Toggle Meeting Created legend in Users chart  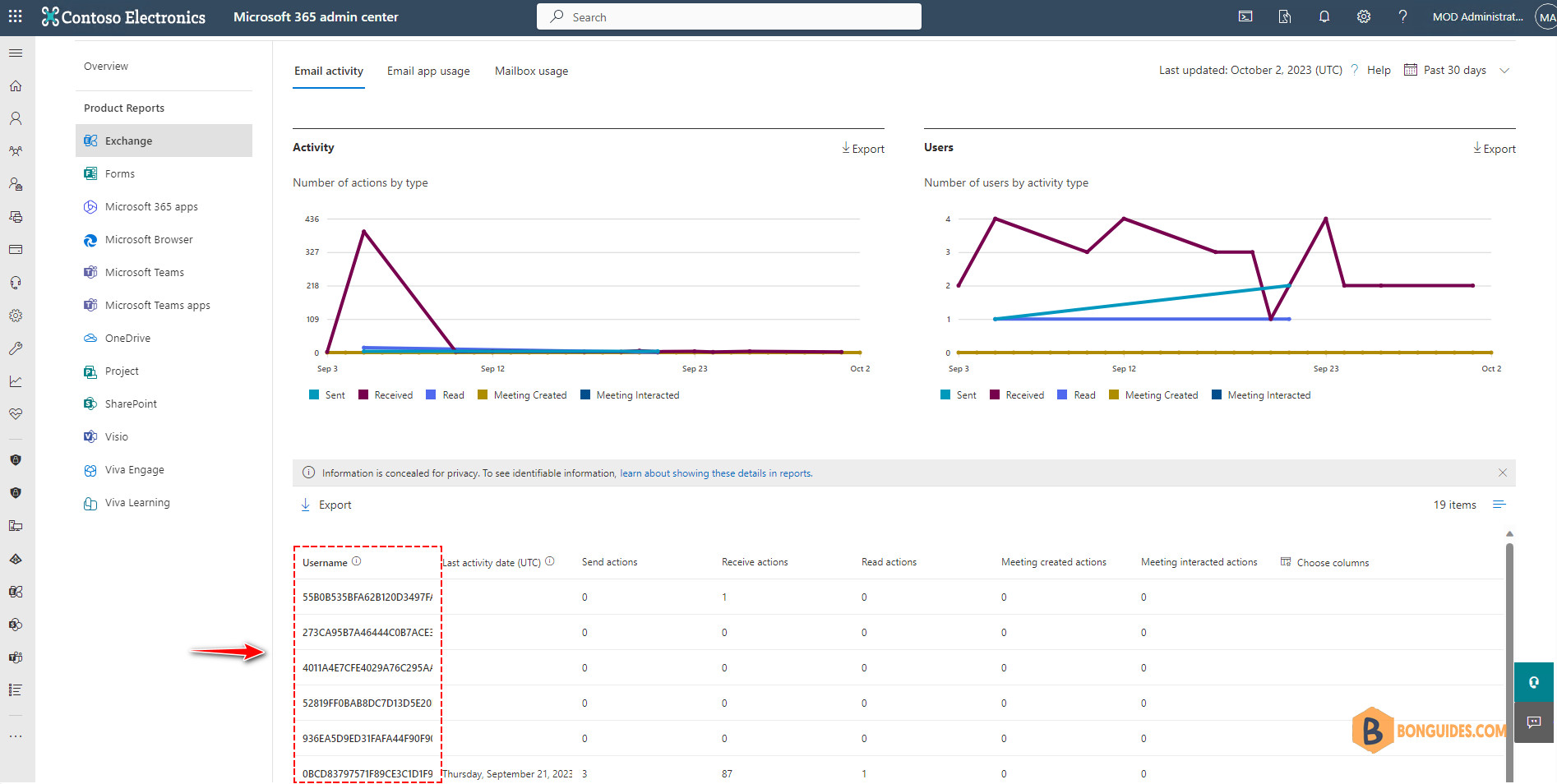pos(1153,395)
